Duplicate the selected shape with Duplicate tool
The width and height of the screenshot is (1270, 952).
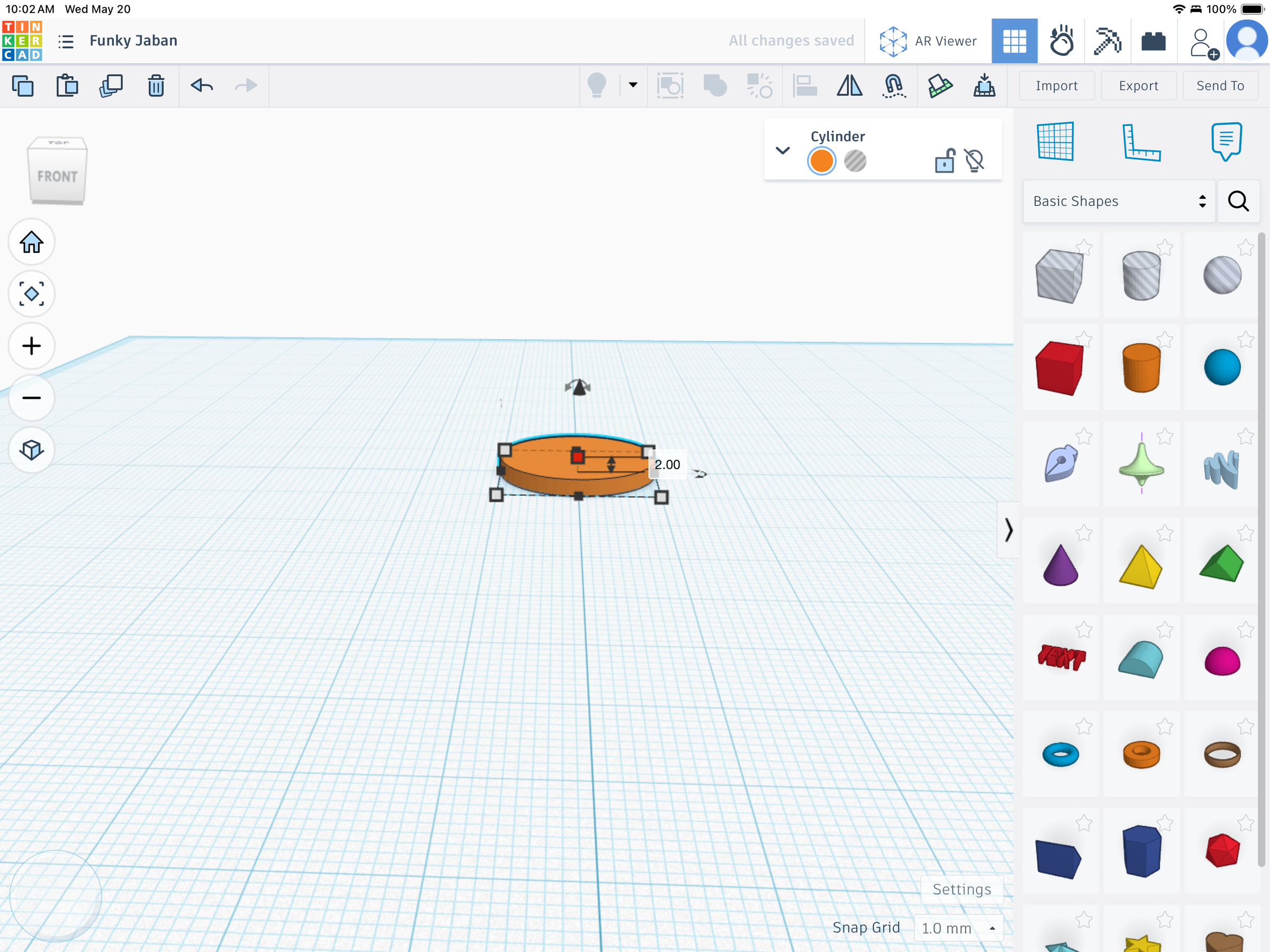click(x=111, y=86)
